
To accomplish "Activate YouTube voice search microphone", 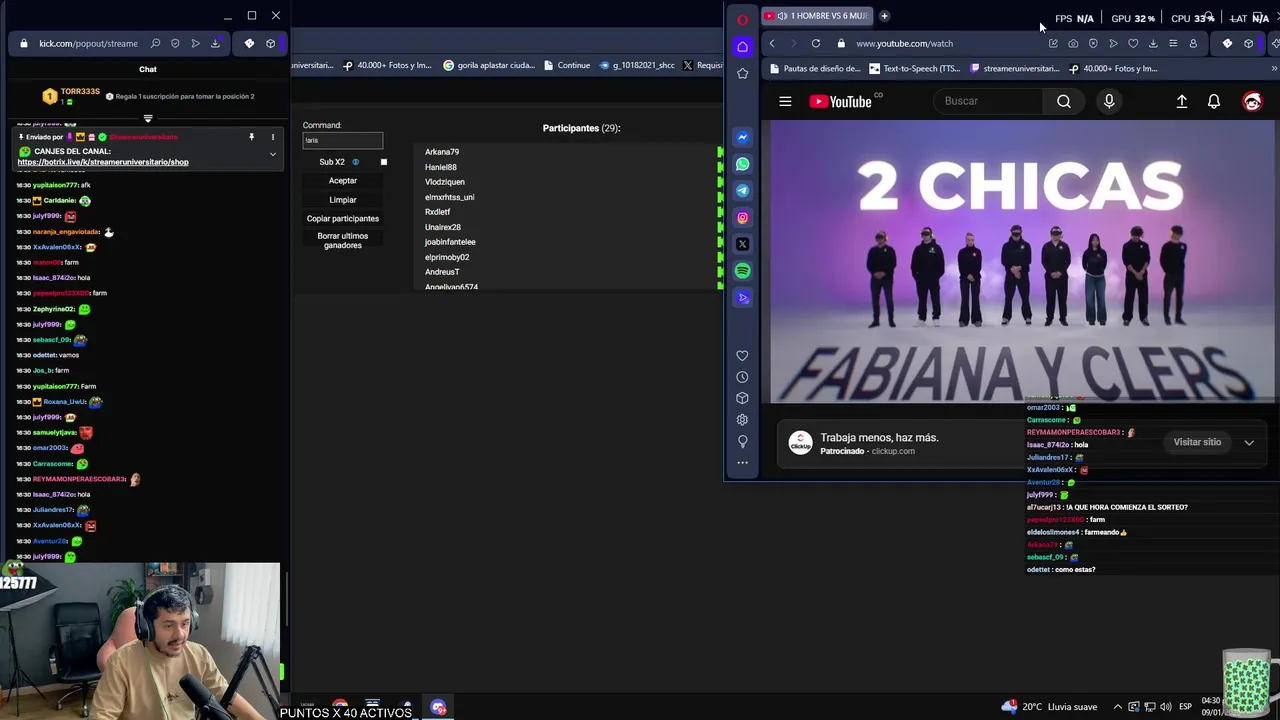I will pos(1109,101).
